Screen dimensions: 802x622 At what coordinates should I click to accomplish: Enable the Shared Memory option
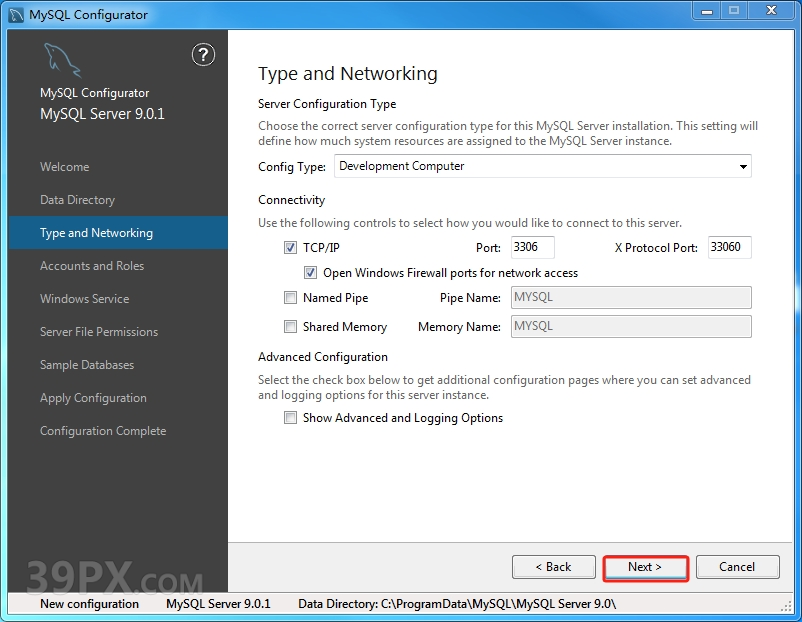(291, 326)
